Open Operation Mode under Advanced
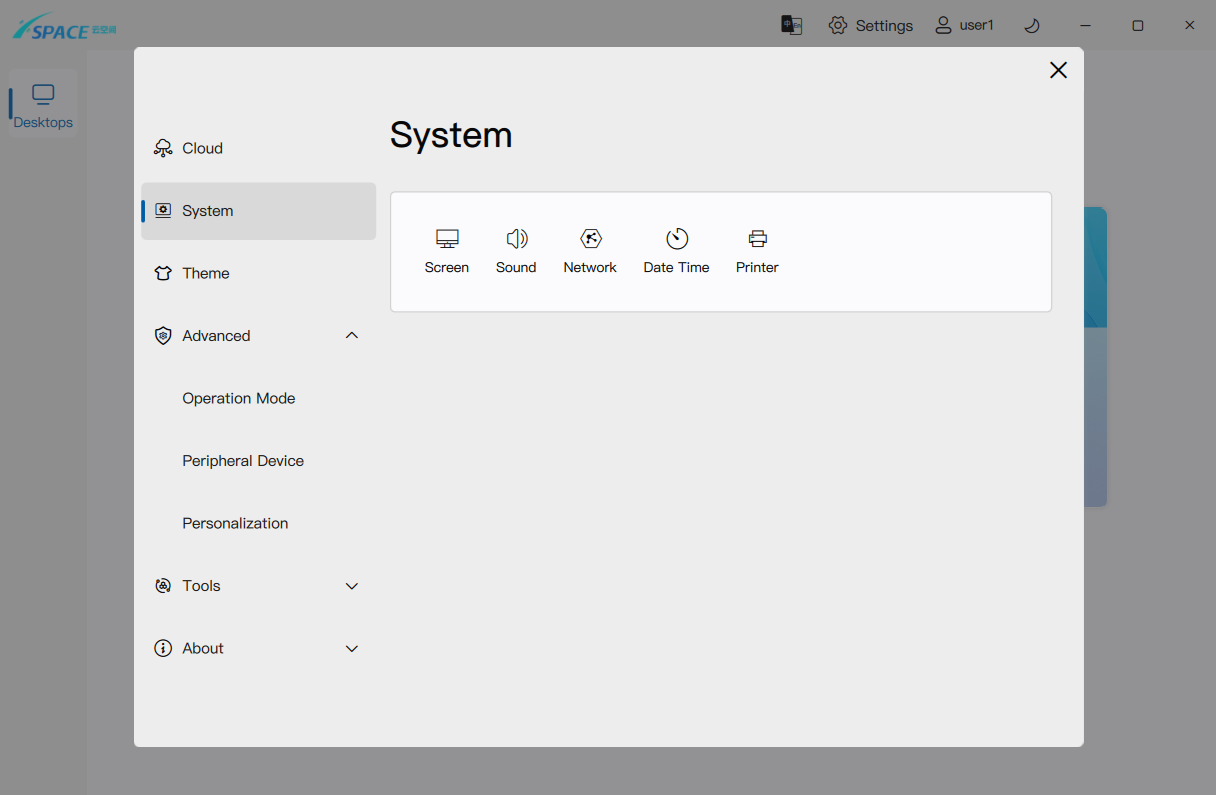Image resolution: width=1216 pixels, height=795 pixels. [238, 398]
